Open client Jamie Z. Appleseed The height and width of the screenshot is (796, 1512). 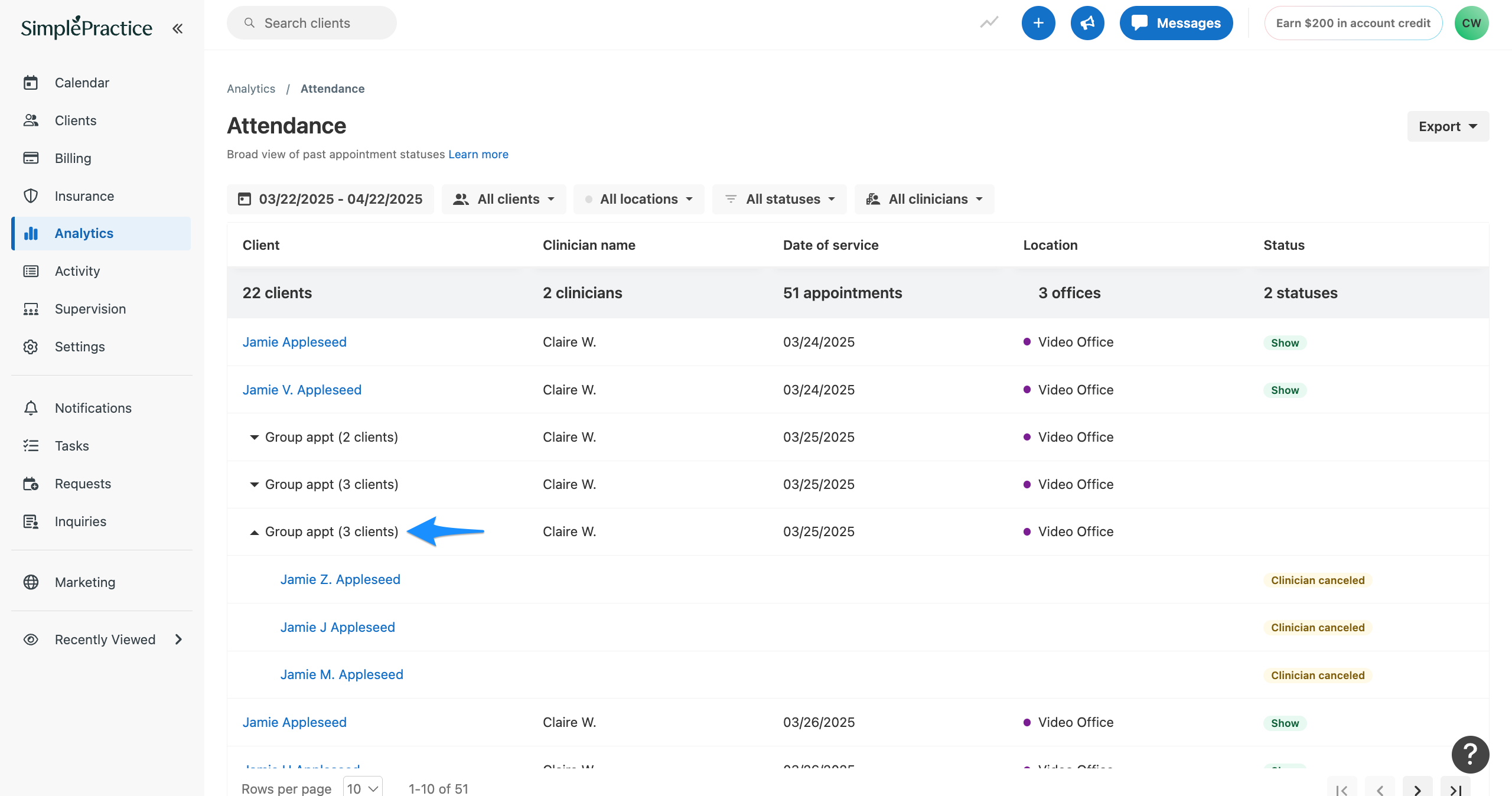[x=340, y=579]
